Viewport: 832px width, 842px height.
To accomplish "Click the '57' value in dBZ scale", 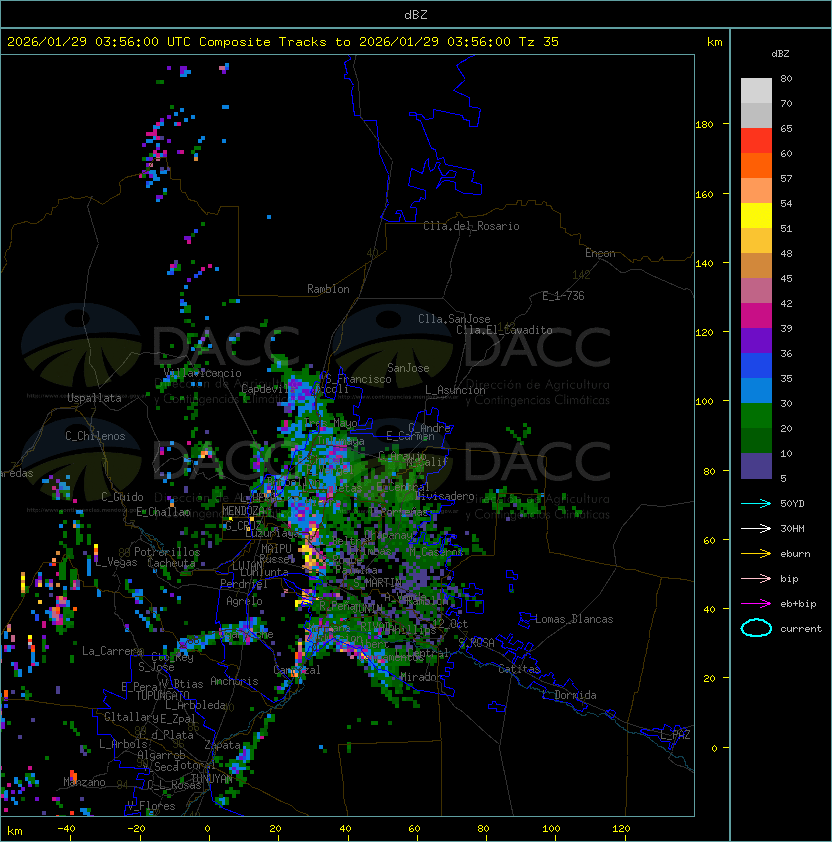I will point(786,178).
